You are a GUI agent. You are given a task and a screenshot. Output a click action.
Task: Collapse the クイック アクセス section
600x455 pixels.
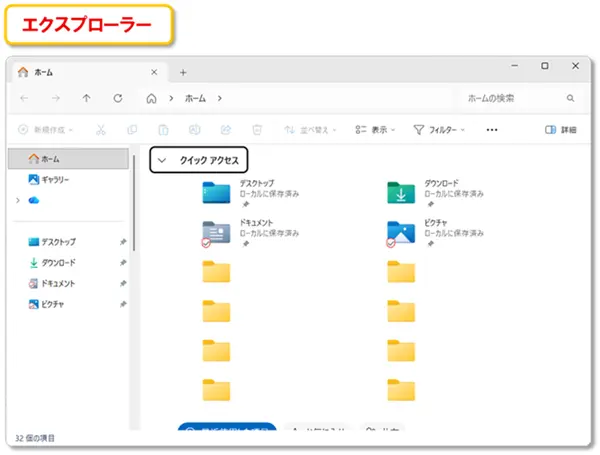tap(161, 160)
